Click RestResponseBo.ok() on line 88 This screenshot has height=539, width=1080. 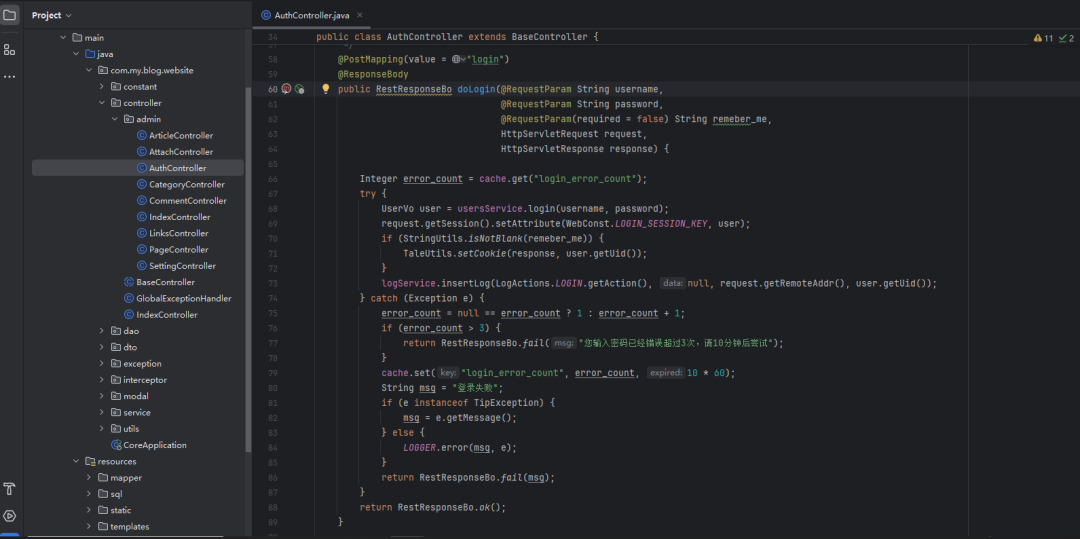pos(451,507)
